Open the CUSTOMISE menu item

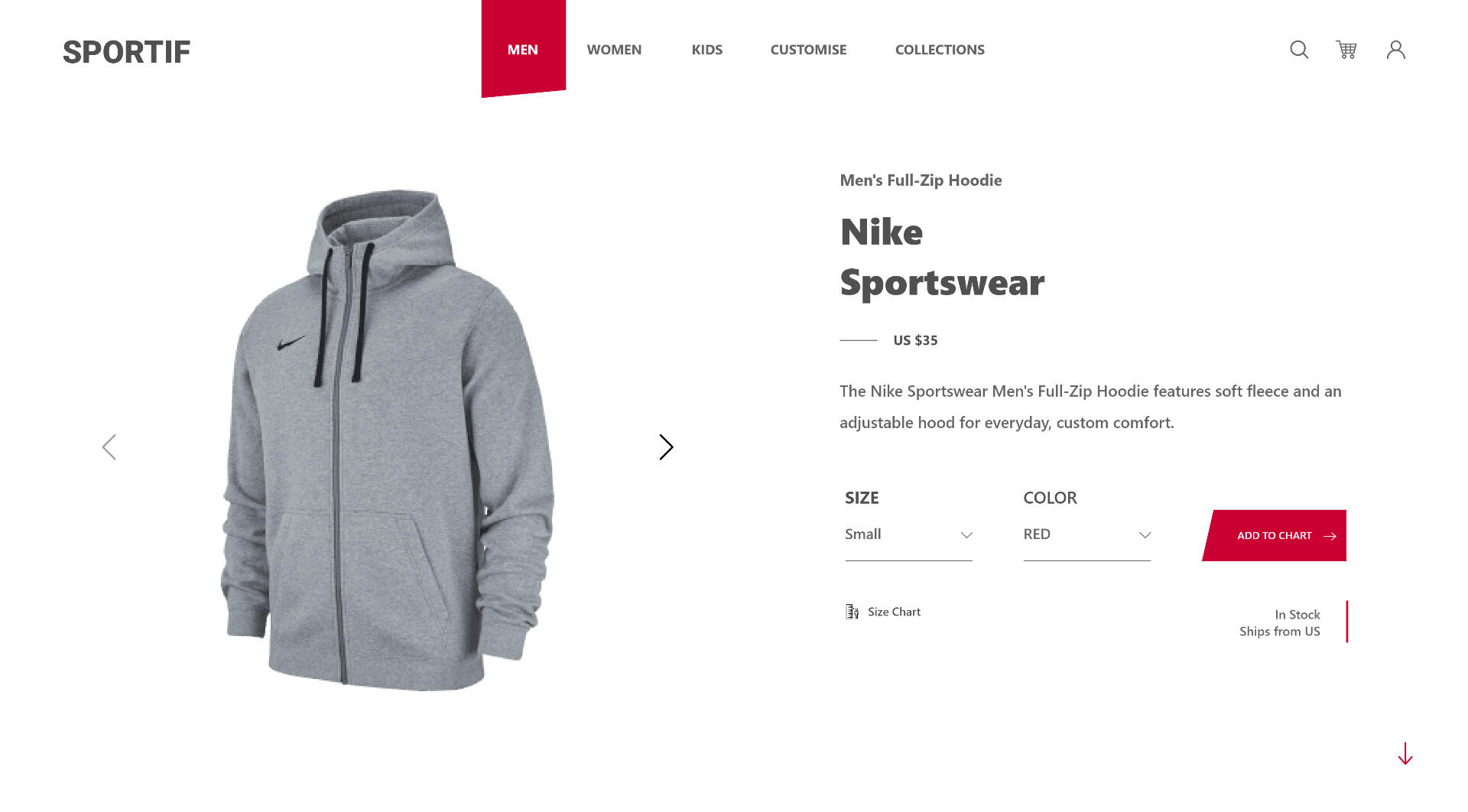[808, 50]
